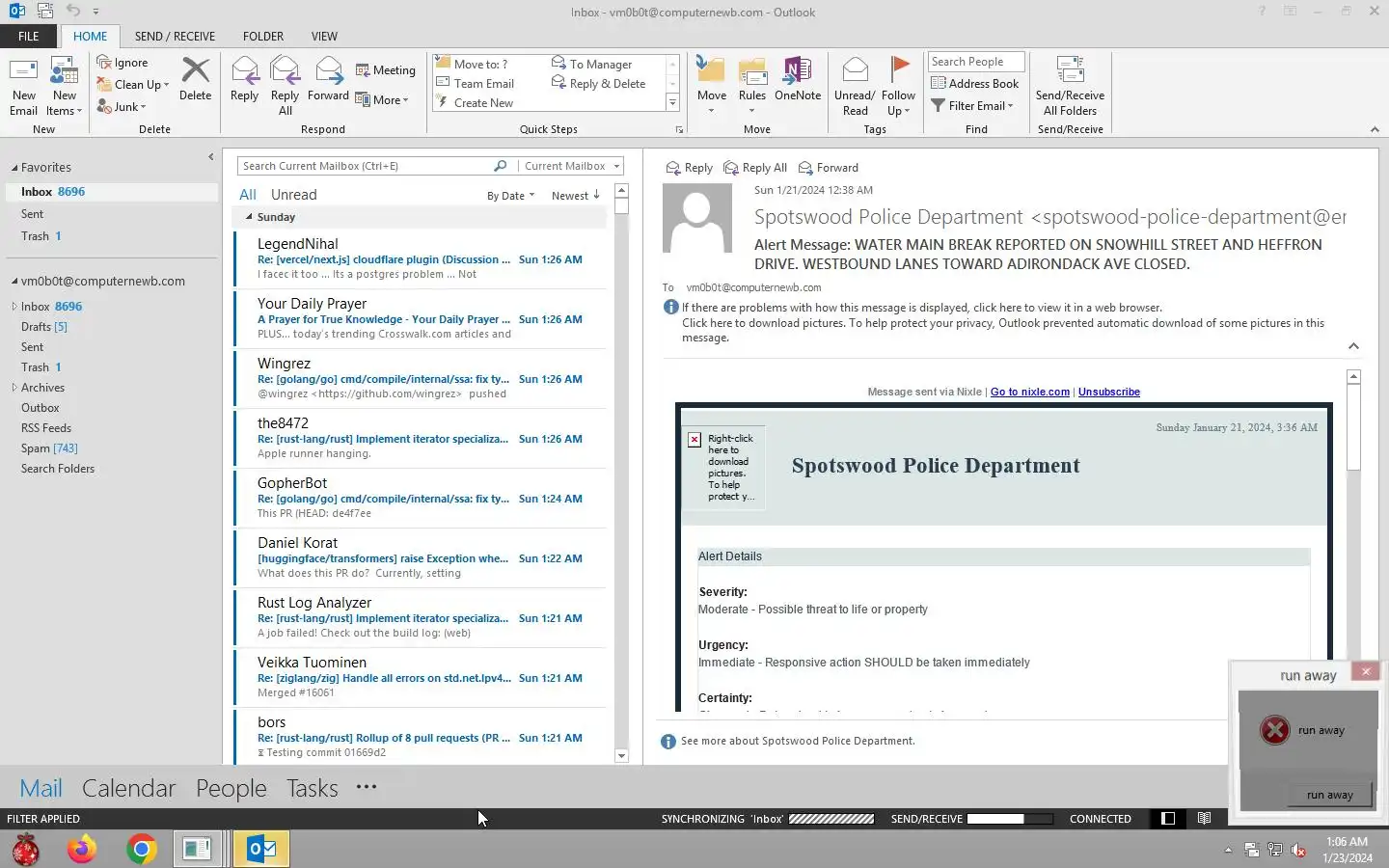Switch to Reading view in status bar

click(x=1204, y=819)
